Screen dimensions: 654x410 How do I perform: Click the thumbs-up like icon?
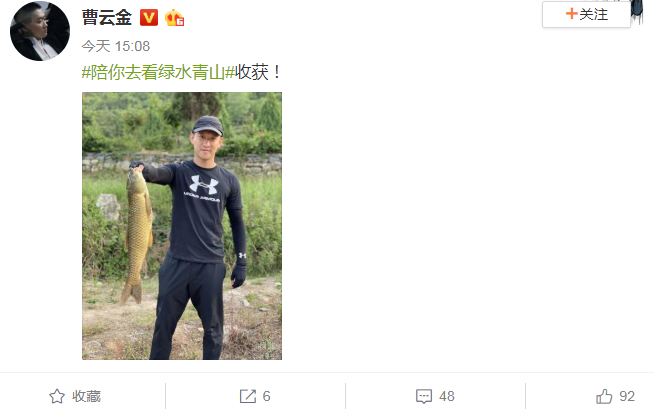604,396
